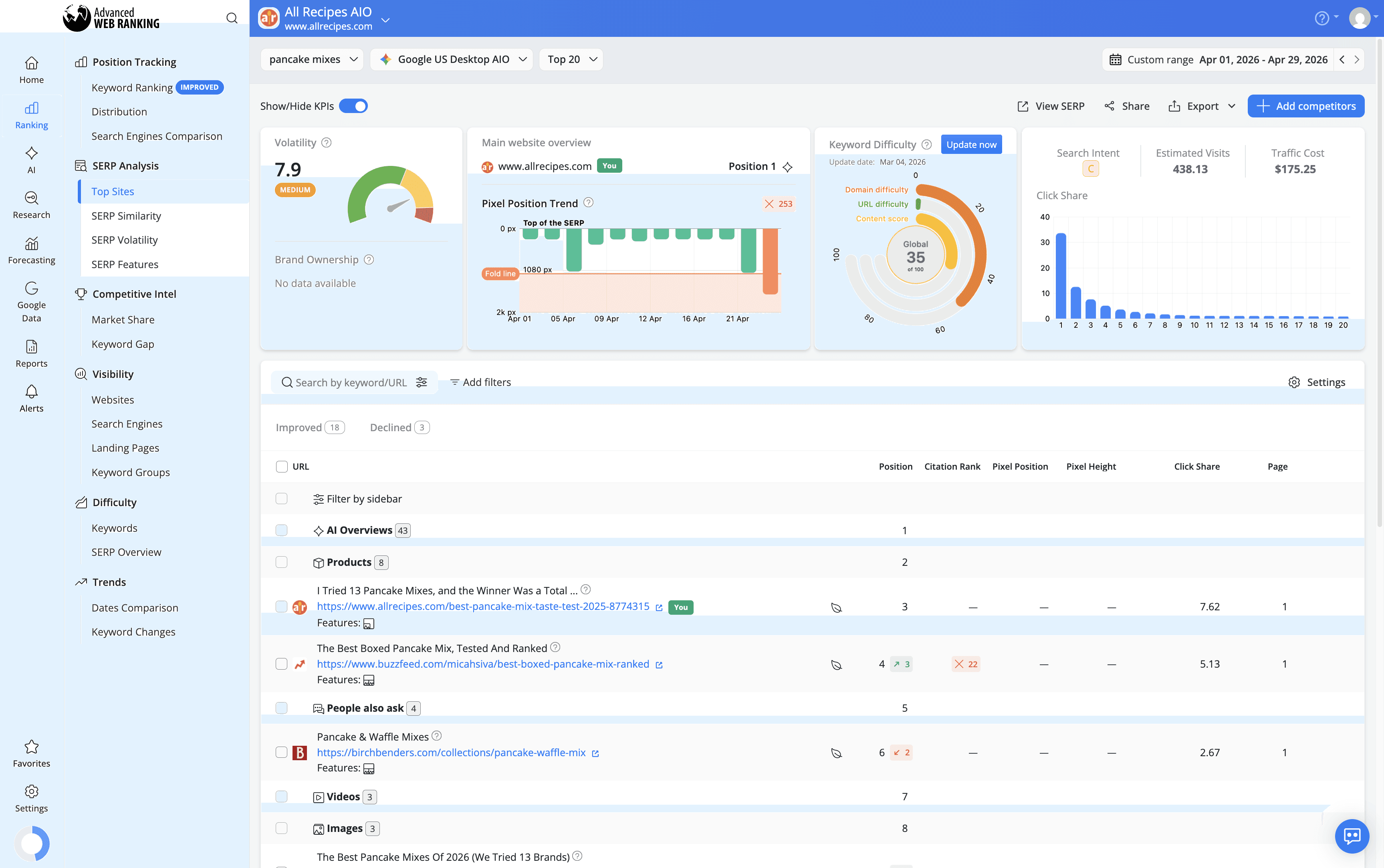Click the Volatility info help icon
Image resolution: width=1384 pixels, height=868 pixels.
(x=327, y=142)
